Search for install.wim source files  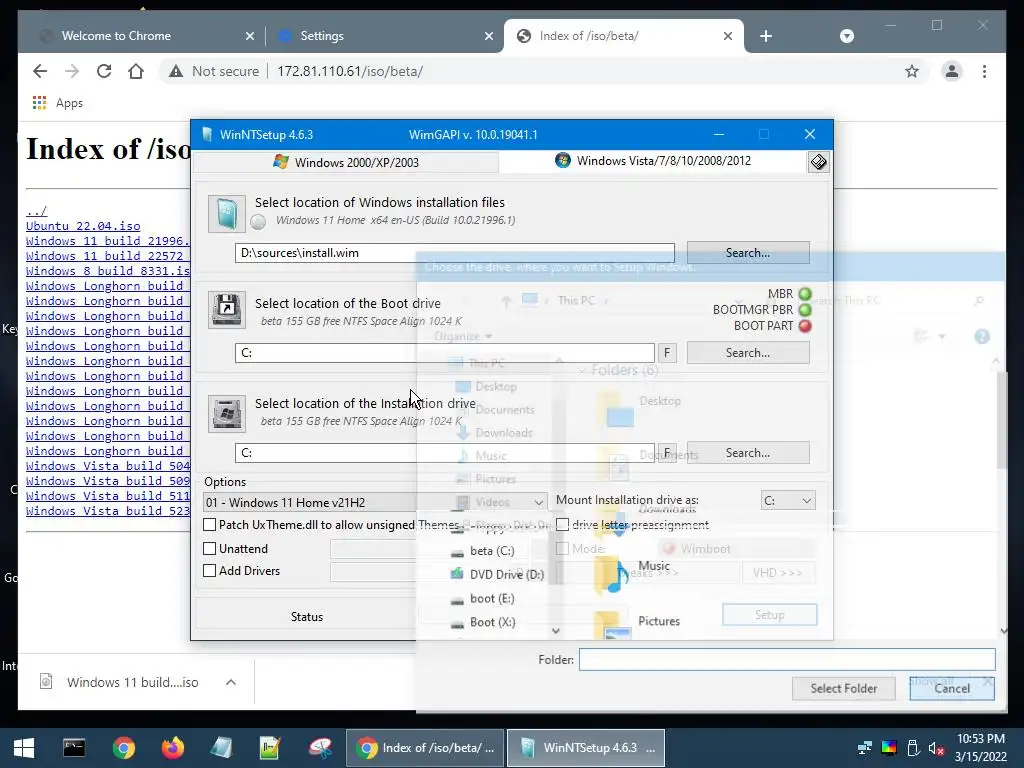click(748, 253)
